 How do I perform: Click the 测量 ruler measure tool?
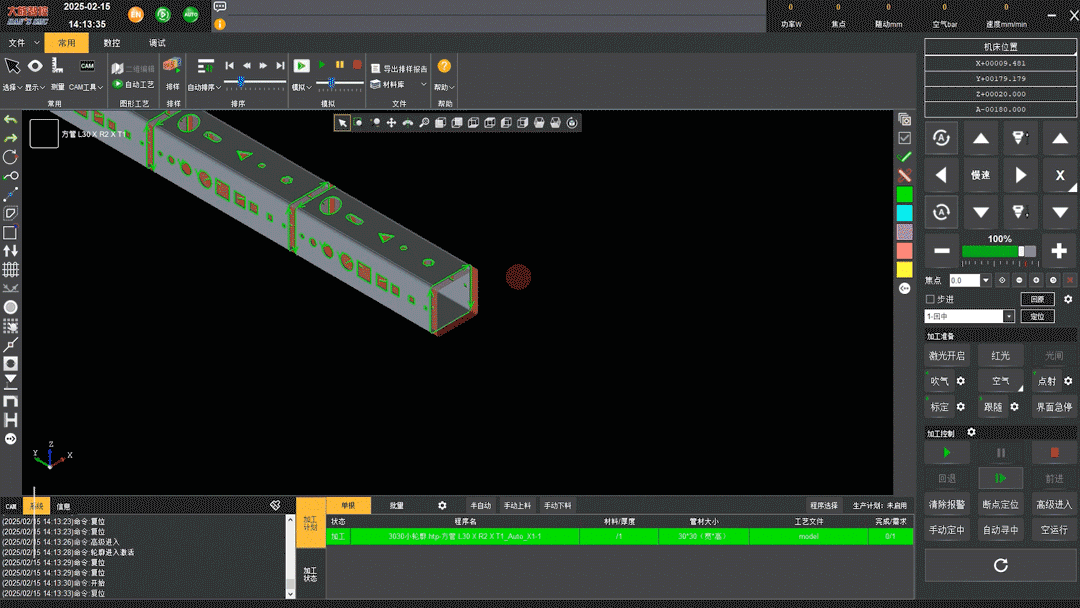tap(58, 67)
